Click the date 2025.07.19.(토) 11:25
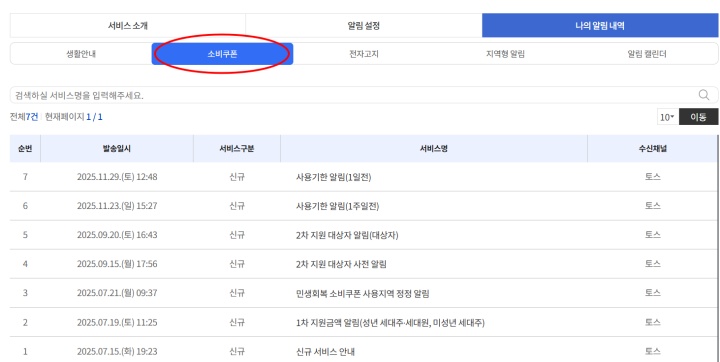The image size is (720, 362). click(117, 322)
